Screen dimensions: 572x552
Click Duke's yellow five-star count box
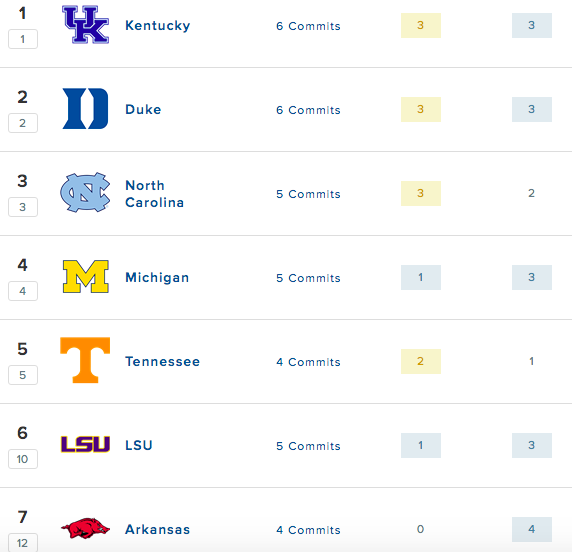pyautogui.click(x=421, y=109)
